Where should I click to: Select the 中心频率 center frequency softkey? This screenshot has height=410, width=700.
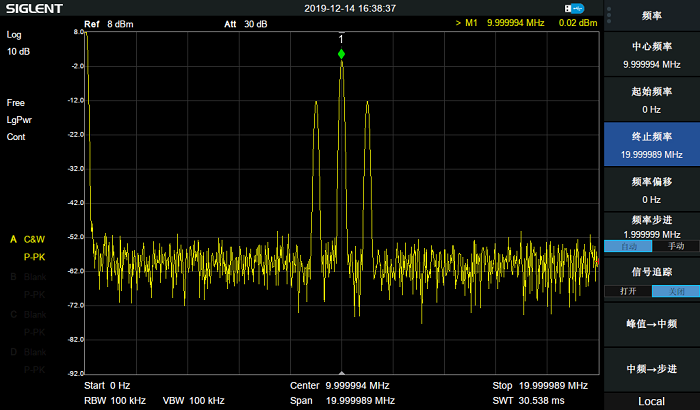click(x=652, y=54)
